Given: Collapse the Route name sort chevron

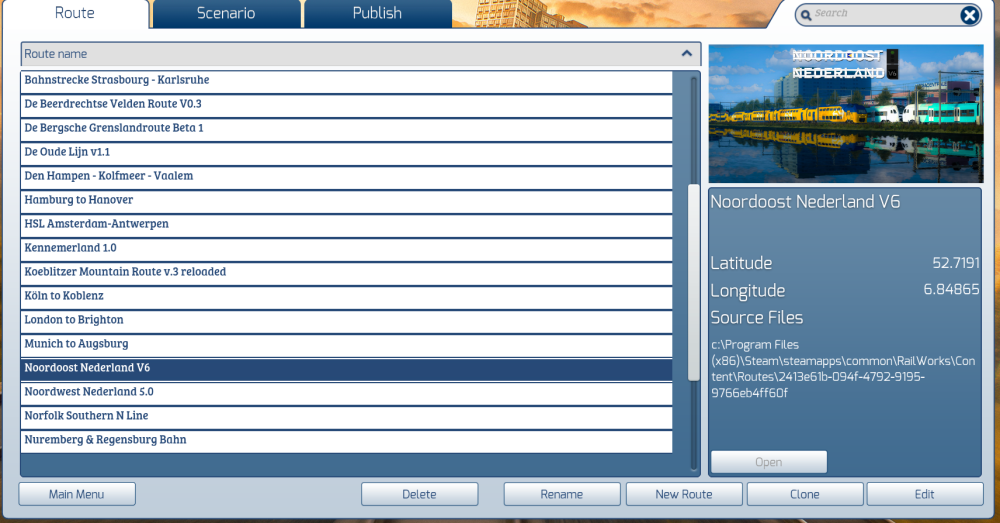Looking at the screenshot, I should point(686,54).
